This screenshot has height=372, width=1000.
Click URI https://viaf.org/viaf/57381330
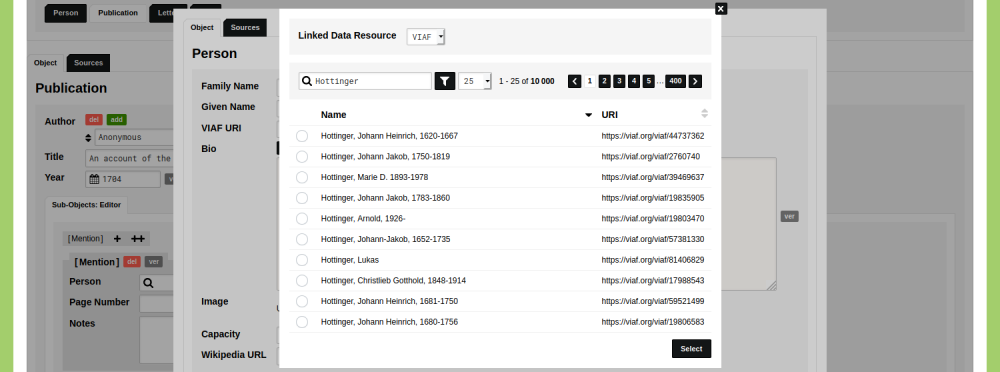[x=652, y=239]
